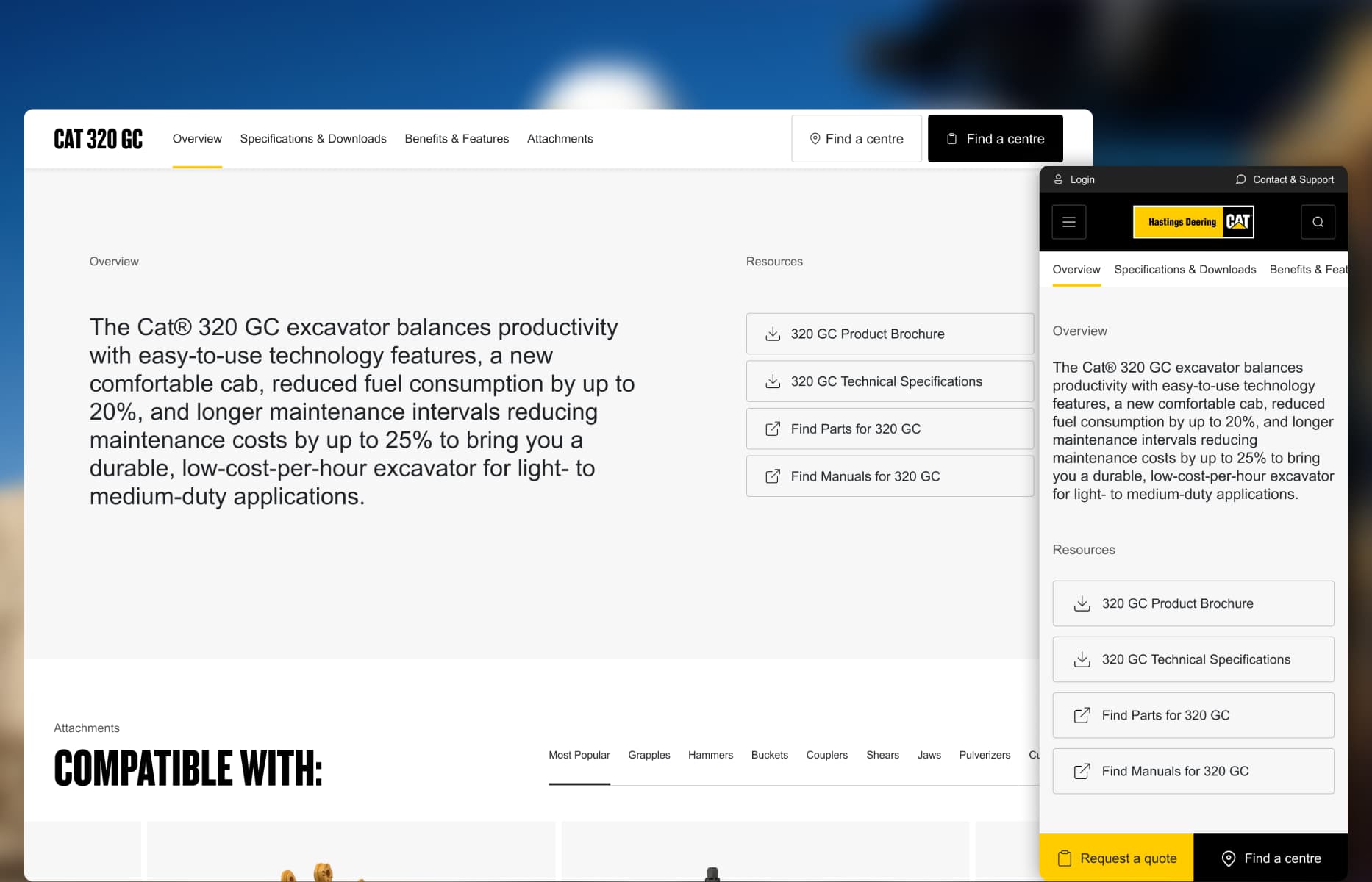Click external link icon for Find Parts desktop

click(x=773, y=429)
